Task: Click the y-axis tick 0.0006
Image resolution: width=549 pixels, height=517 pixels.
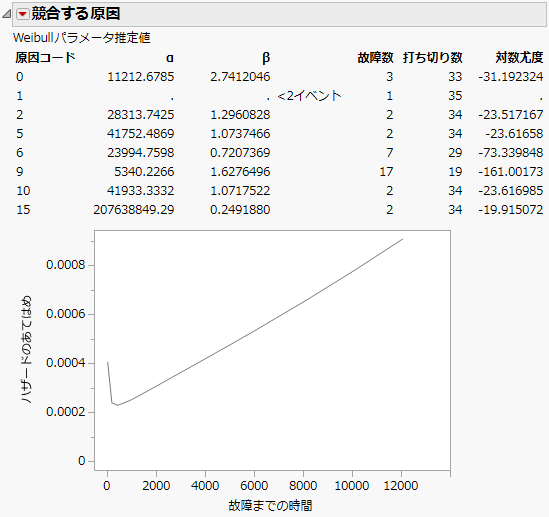Action: (65, 314)
